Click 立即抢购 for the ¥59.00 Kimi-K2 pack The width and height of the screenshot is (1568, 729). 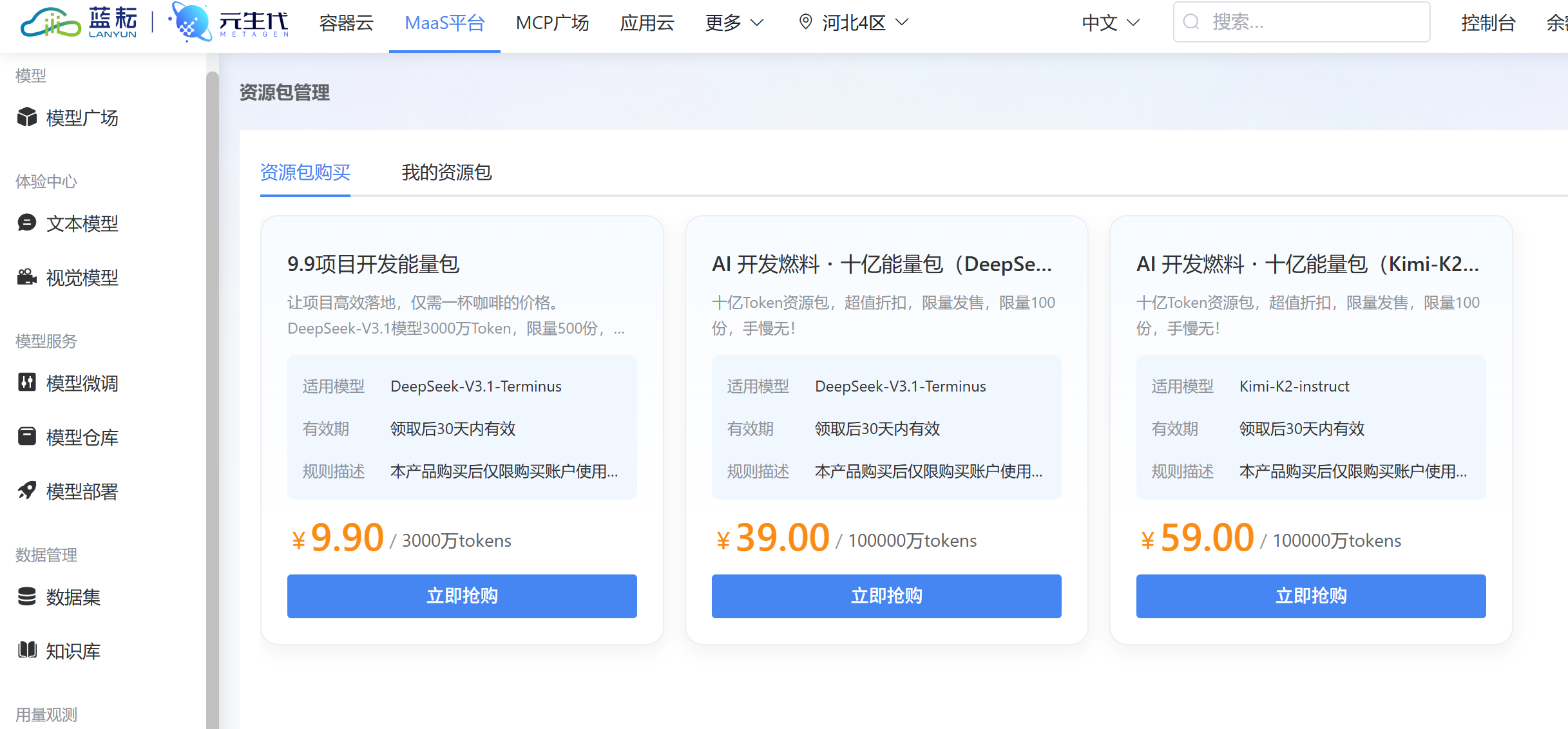(x=1311, y=596)
